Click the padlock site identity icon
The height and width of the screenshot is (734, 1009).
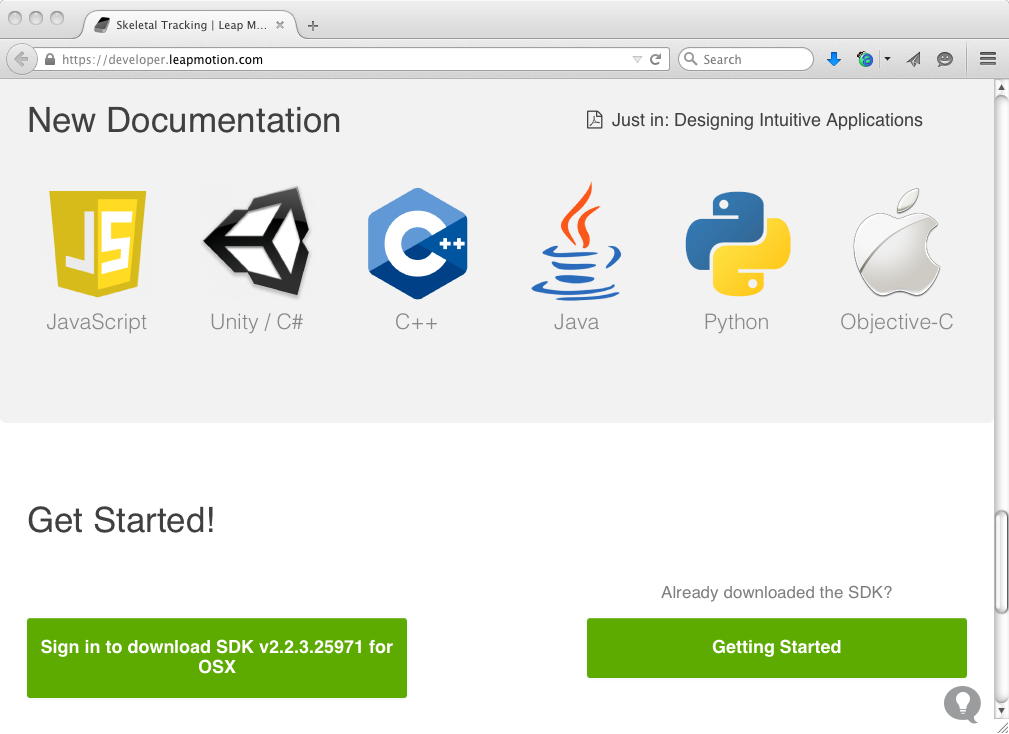pyautogui.click(x=50, y=59)
